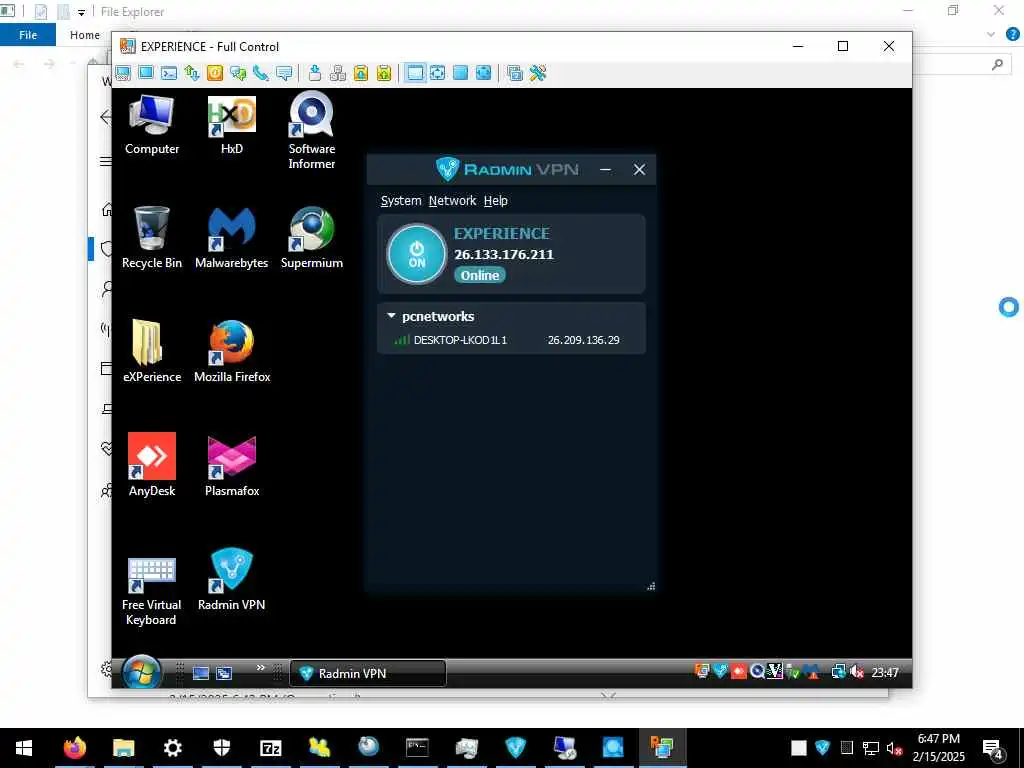
Task: Select the full screen view mode icon
Action: click(x=460, y=73)
